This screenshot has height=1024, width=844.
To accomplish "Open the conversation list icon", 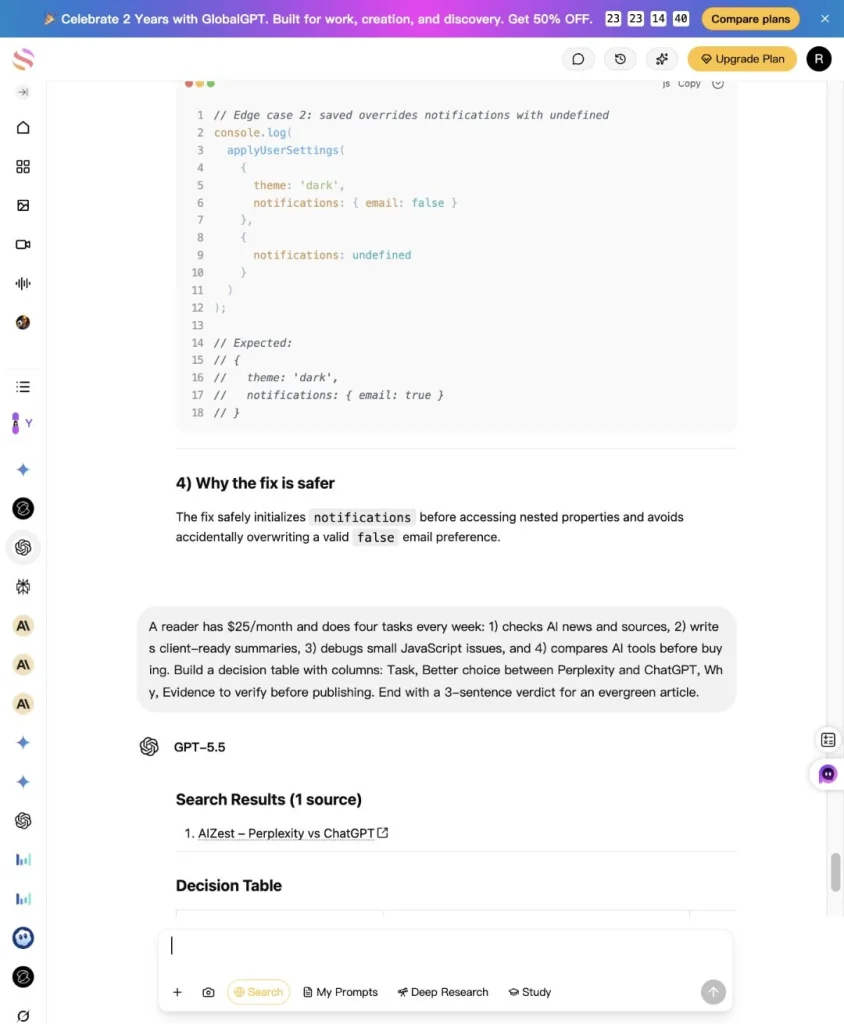I will click(x=23, y=387).
